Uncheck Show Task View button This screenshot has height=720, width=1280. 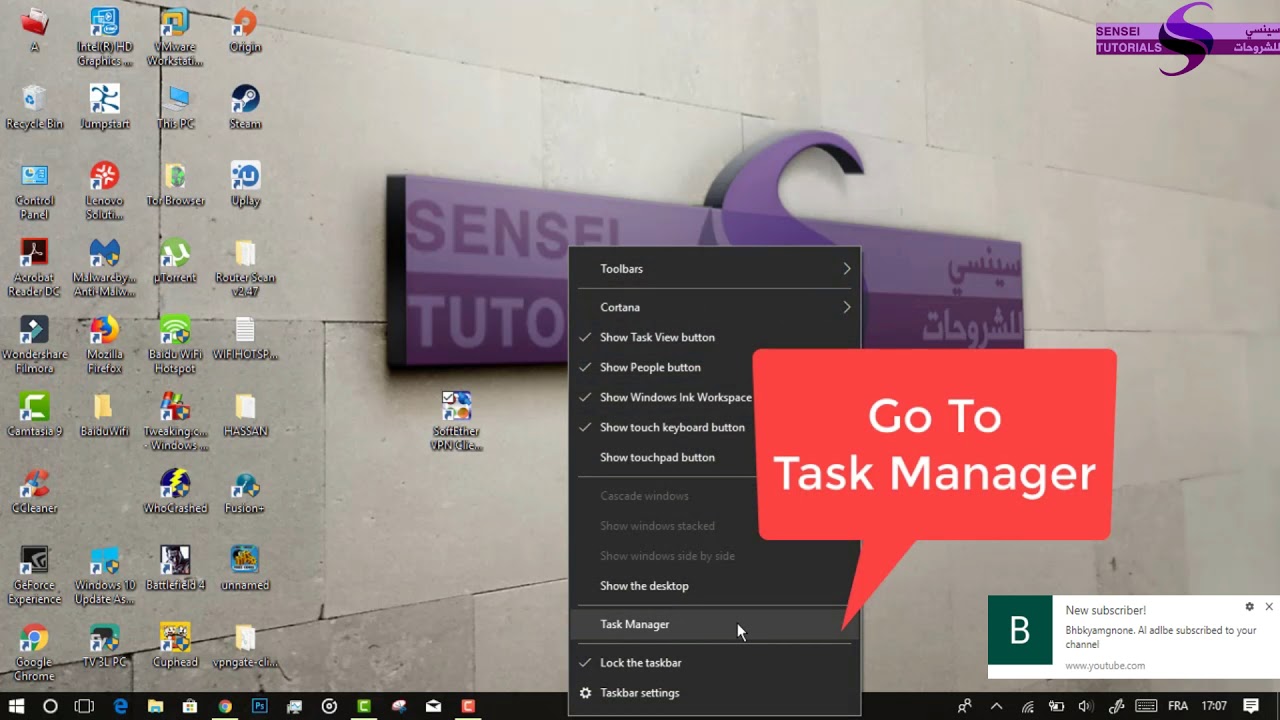tap(714, 337)
